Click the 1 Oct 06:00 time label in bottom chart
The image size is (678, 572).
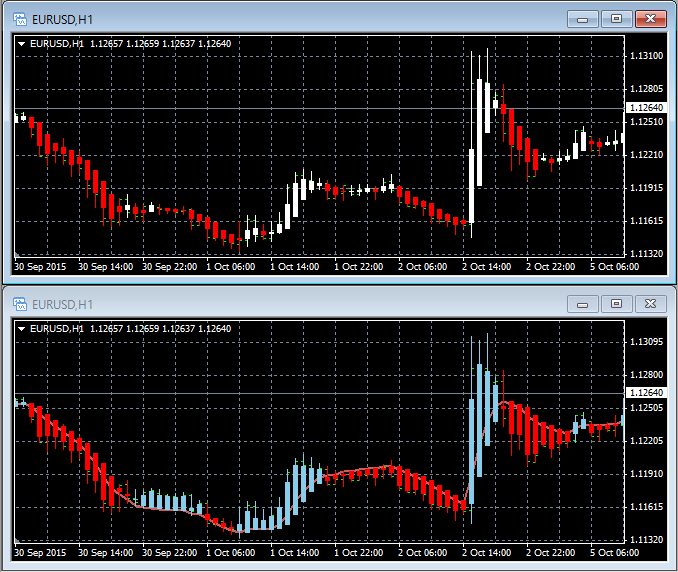click(230, 553)
